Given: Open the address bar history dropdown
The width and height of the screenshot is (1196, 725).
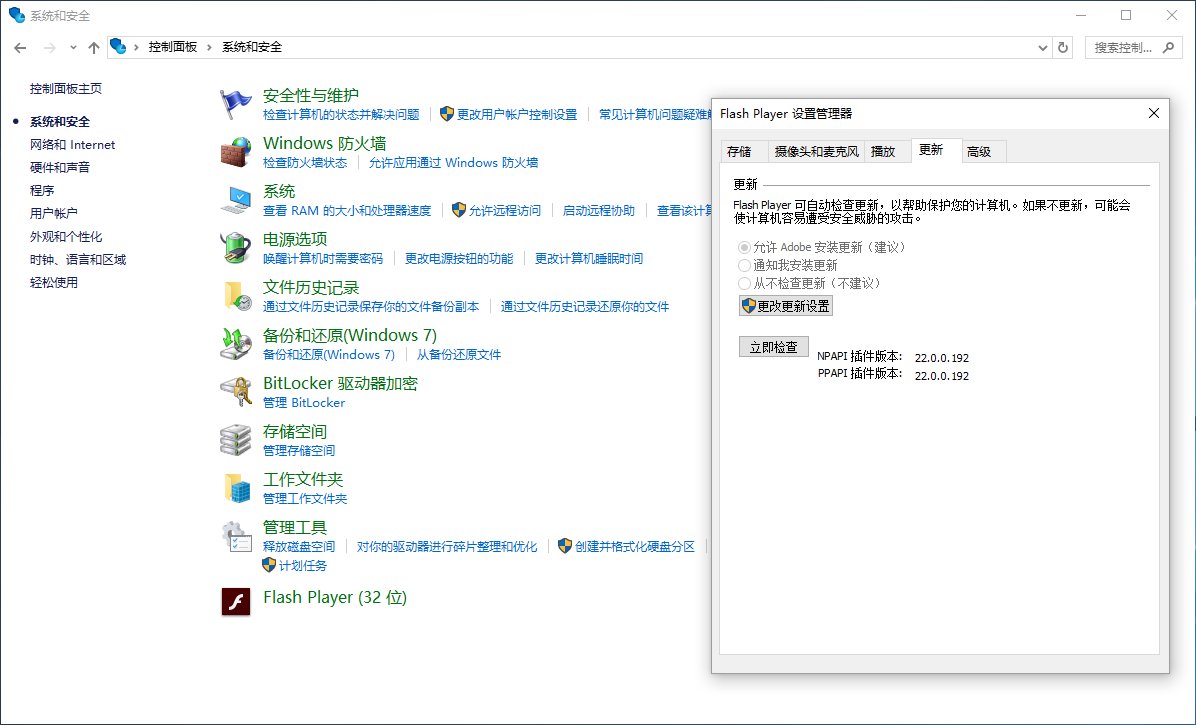Looking at the screenshot, I should click(x=1043, y=47).
